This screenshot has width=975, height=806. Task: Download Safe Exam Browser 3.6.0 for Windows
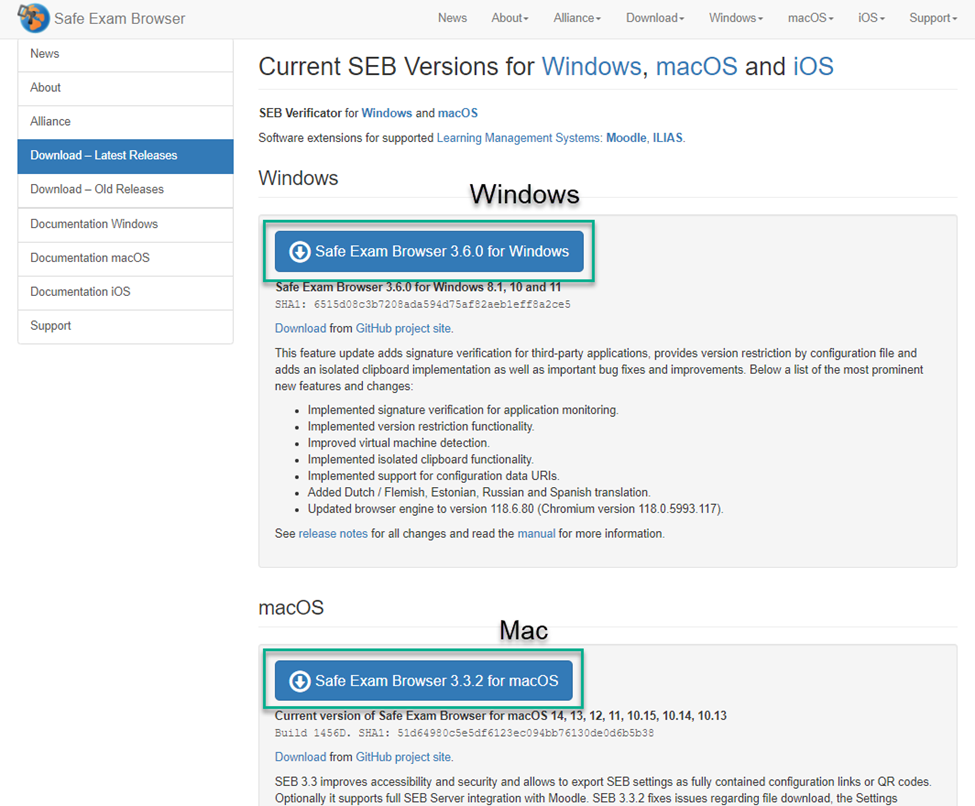(428, 251)
